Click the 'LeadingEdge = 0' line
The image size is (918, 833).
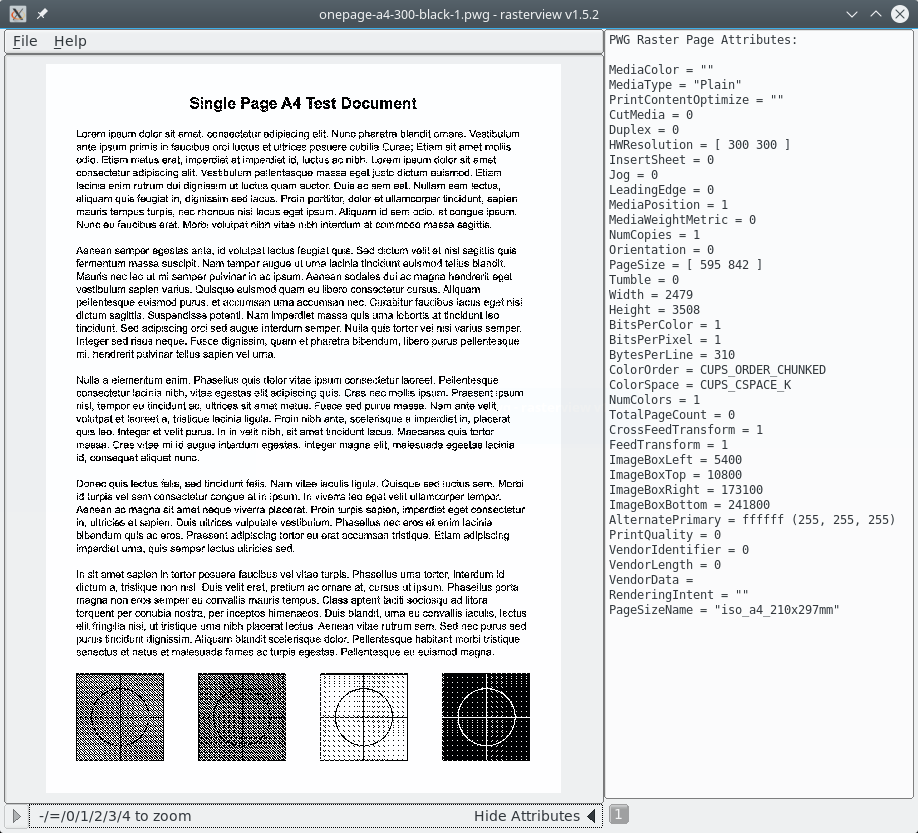click(662, 190)
